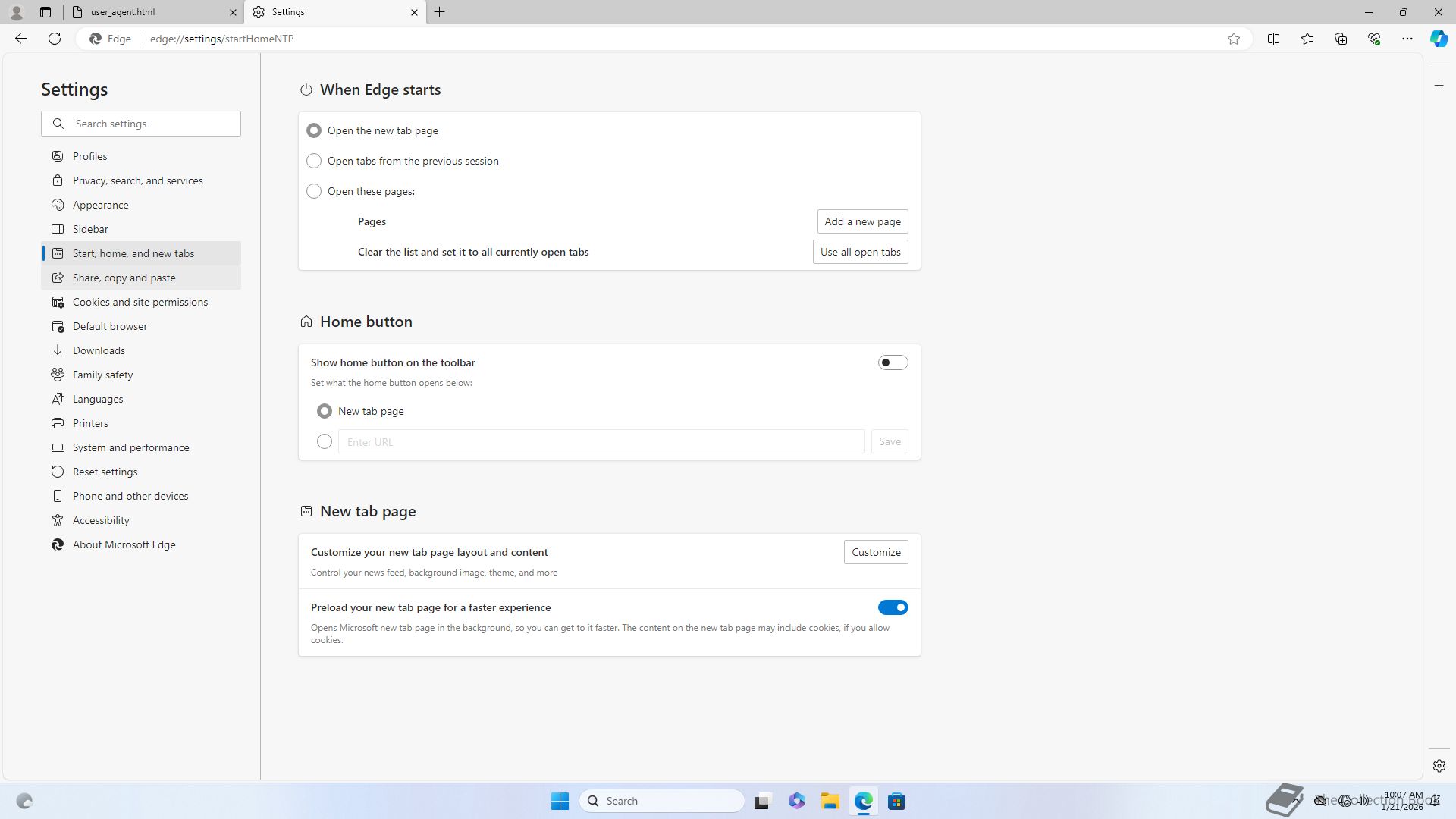1456x819 pixels.
Task: Click the Search settings input field
Action: click(x=152, y=124)
